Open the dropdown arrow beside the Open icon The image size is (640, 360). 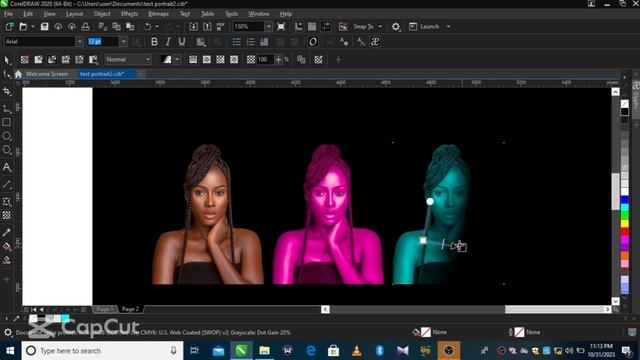(x=33, y=27)
